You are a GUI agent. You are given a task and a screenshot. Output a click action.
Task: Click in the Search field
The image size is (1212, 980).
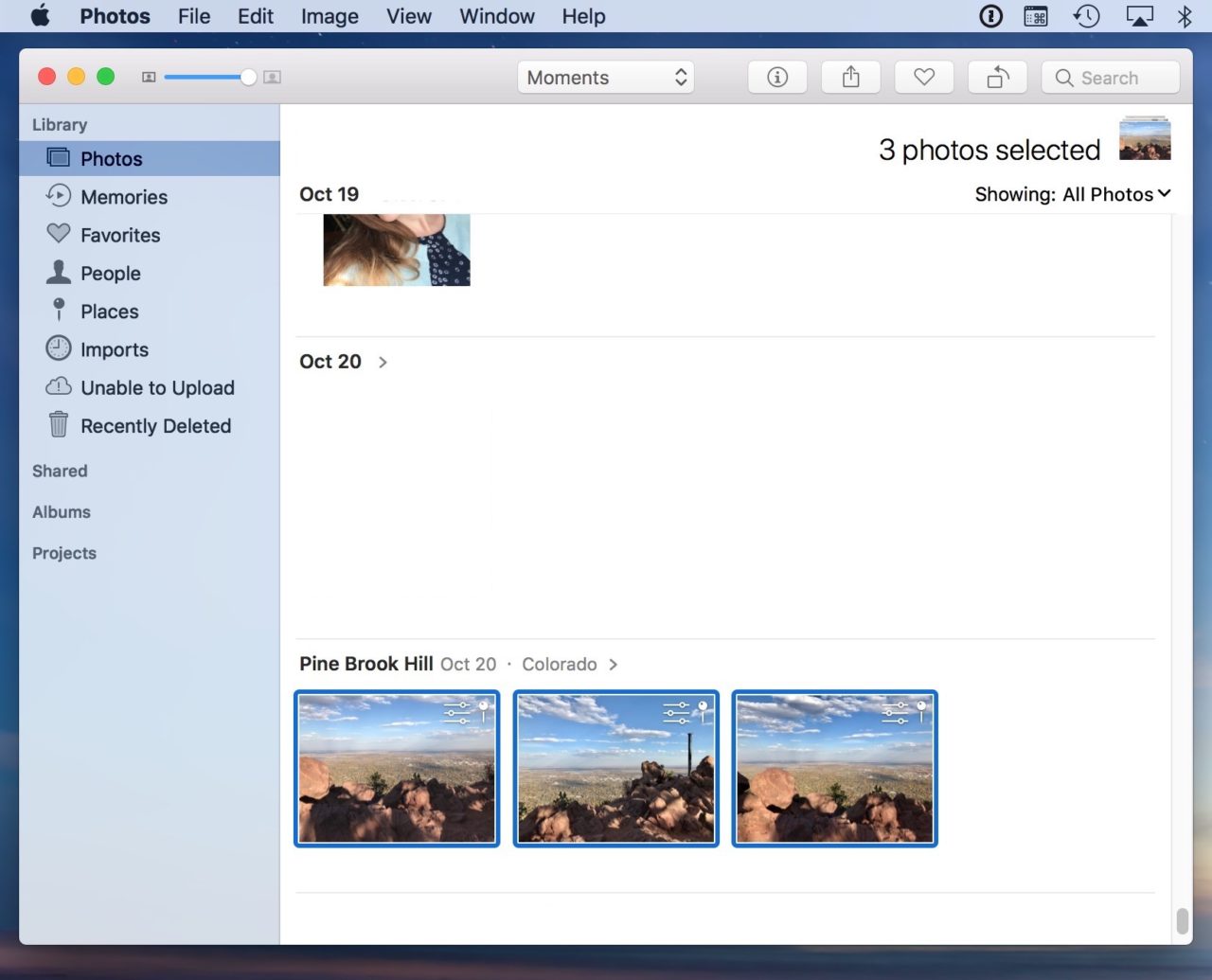point(1111,78)
